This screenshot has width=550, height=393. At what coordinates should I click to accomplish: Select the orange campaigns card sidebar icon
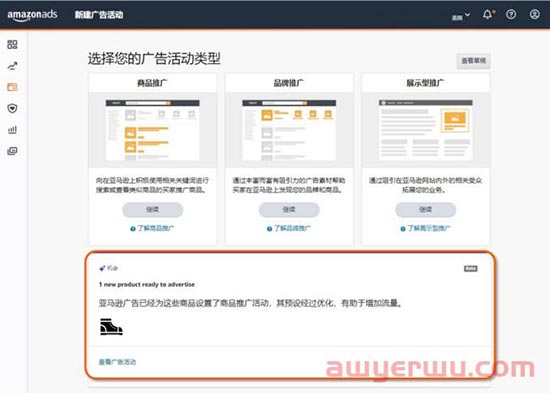click(x=12, y=87)
